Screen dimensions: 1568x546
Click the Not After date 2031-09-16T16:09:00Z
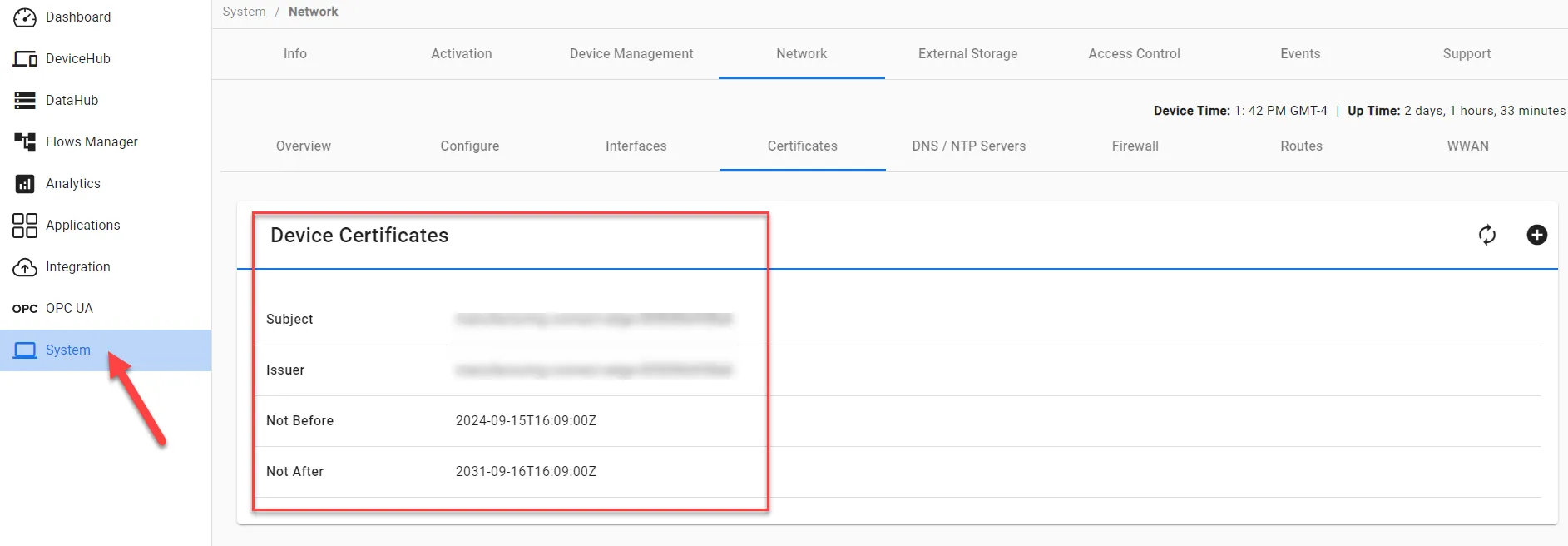526,472
